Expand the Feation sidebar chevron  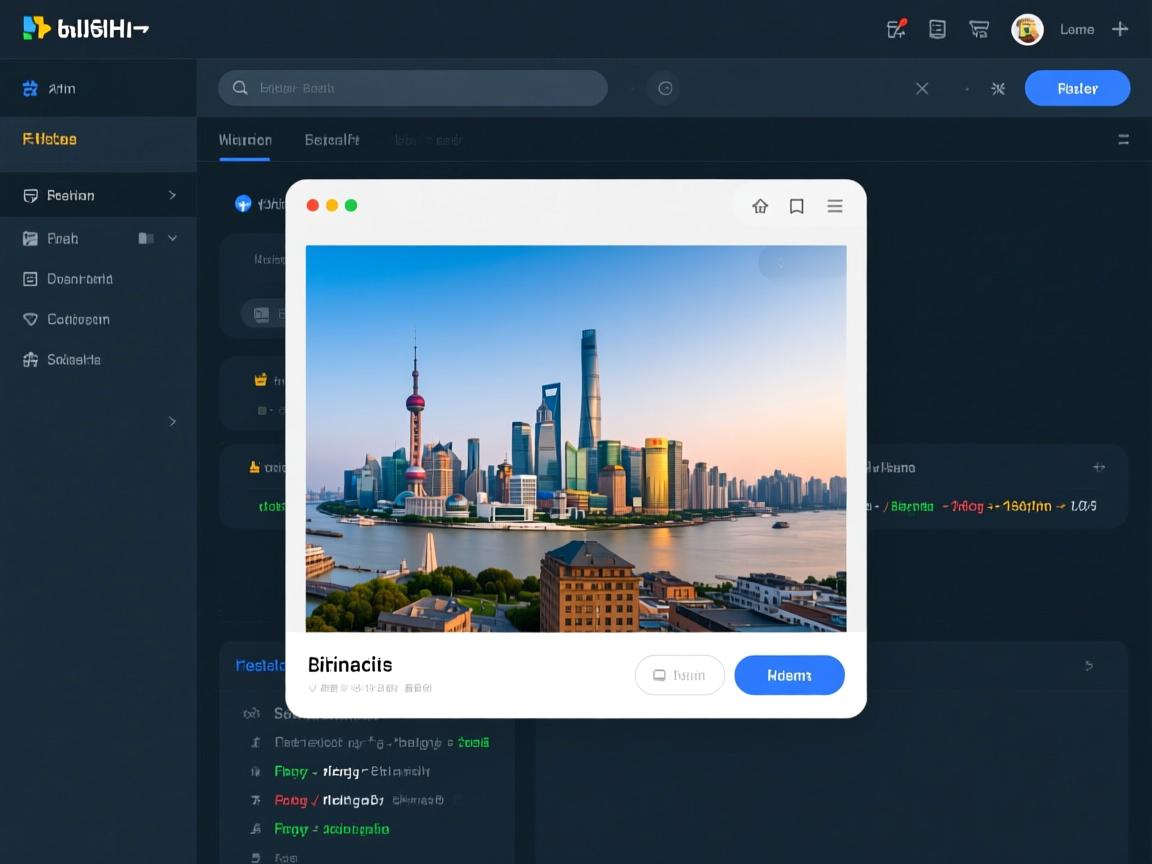(172, 195)
